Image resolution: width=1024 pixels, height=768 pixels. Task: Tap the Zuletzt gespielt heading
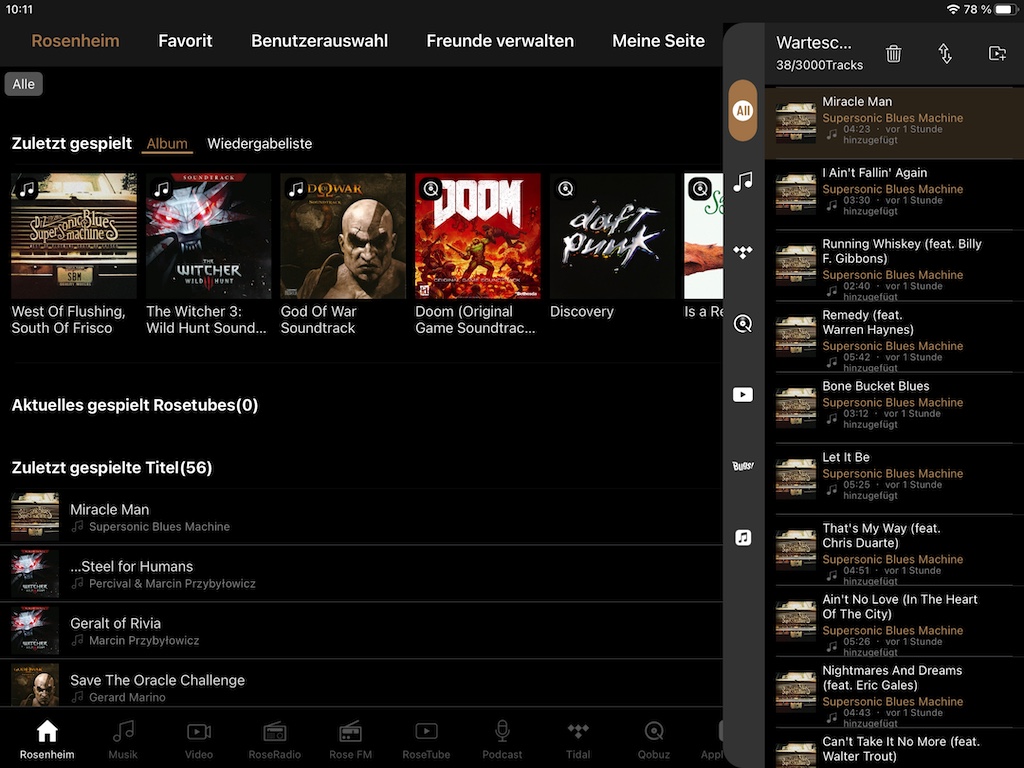coord(72,144)
